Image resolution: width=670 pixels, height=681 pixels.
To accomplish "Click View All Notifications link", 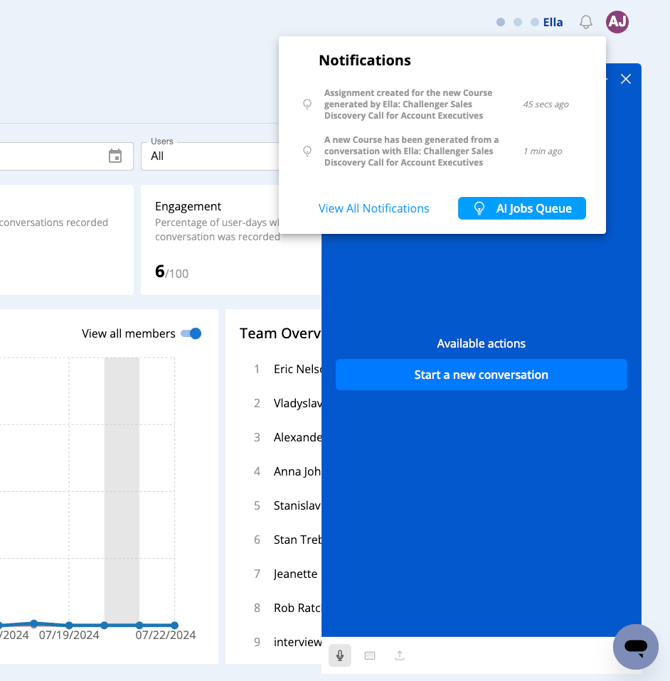I will 373,208.
